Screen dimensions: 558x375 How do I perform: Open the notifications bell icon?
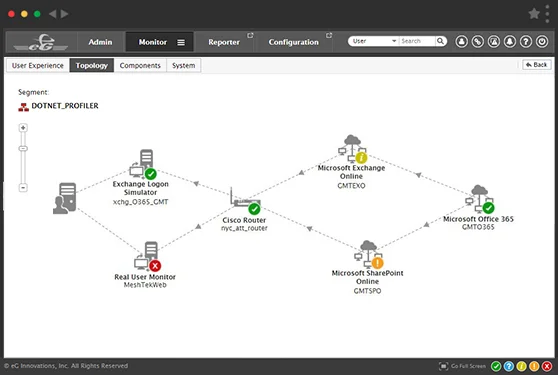pos(510,42)
